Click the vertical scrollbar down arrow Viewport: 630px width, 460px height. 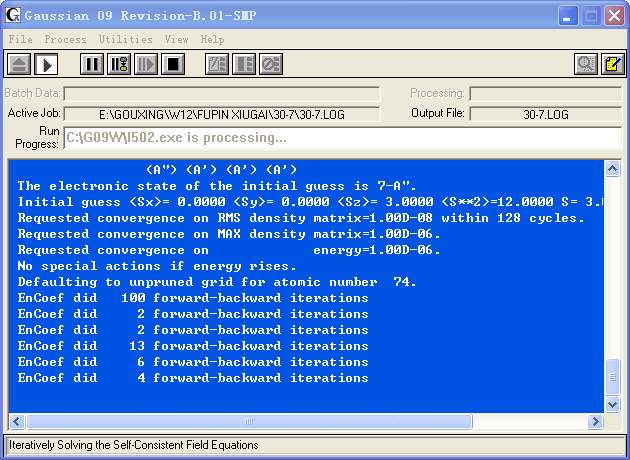click(x=612, y=404)
